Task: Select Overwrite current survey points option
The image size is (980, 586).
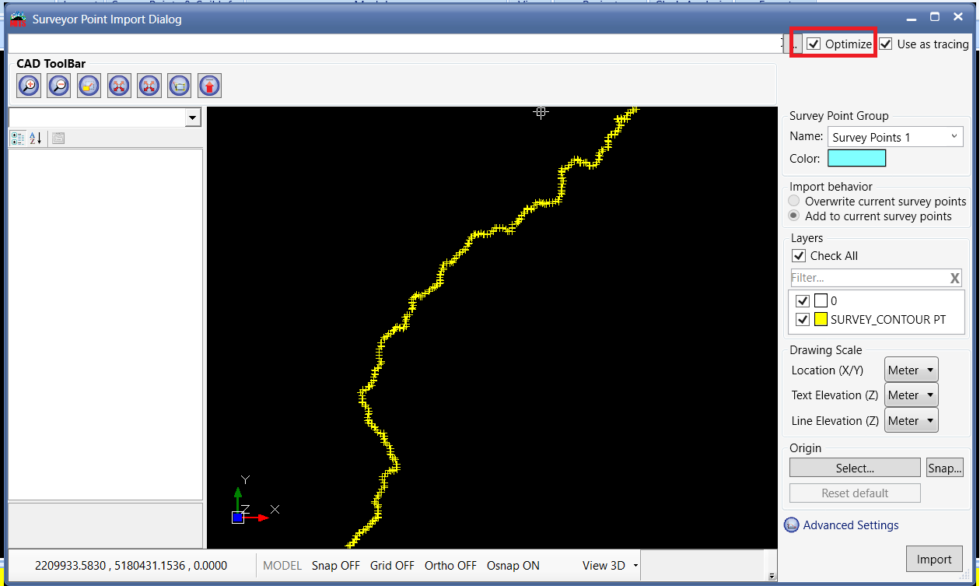Action: (793, 200)
